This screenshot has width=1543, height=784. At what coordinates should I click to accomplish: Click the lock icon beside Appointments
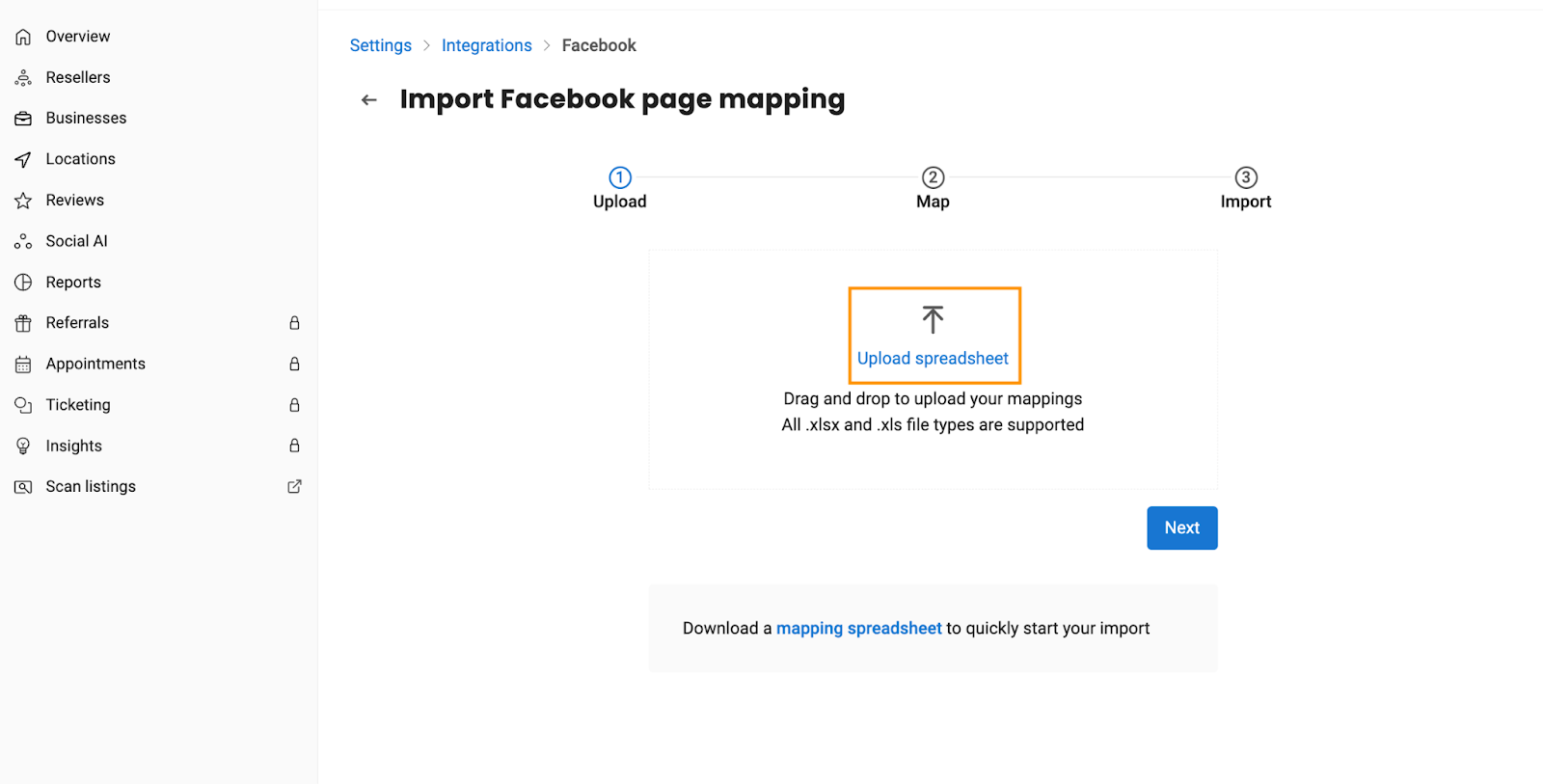pyautogui.click(x=295, y=364)
